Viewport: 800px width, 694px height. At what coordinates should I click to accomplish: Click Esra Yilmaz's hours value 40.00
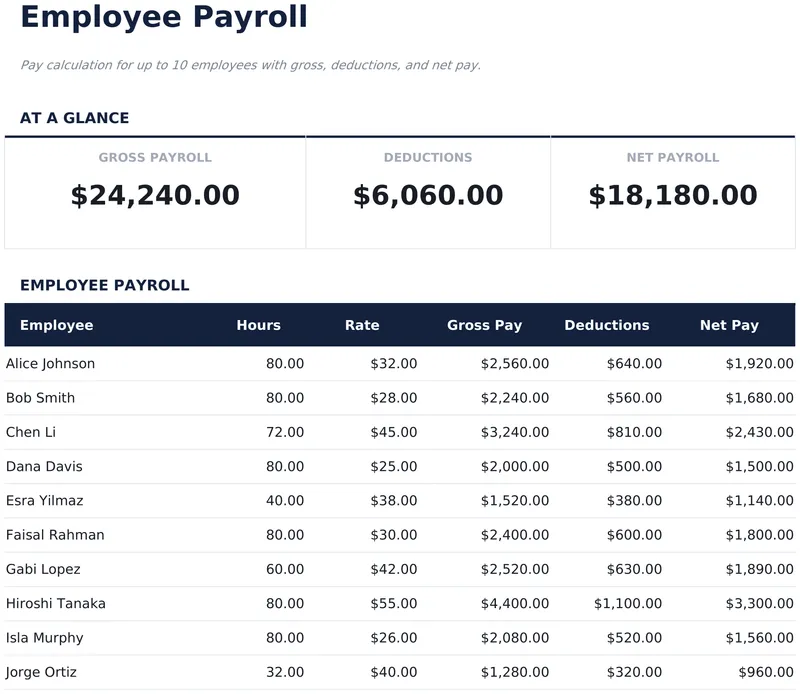[285, 500]
